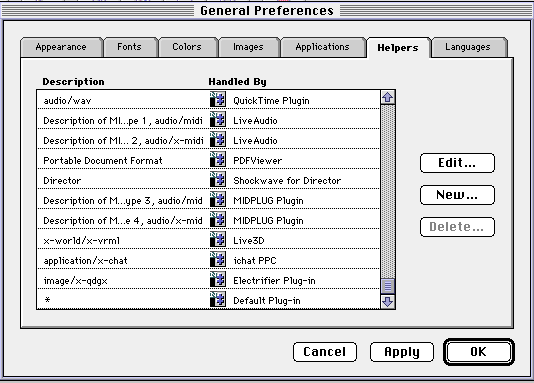The width and height of the screenshot is (534, 383).
Task: Click the helpers list scroll down arrow
Action: [388, 302]
